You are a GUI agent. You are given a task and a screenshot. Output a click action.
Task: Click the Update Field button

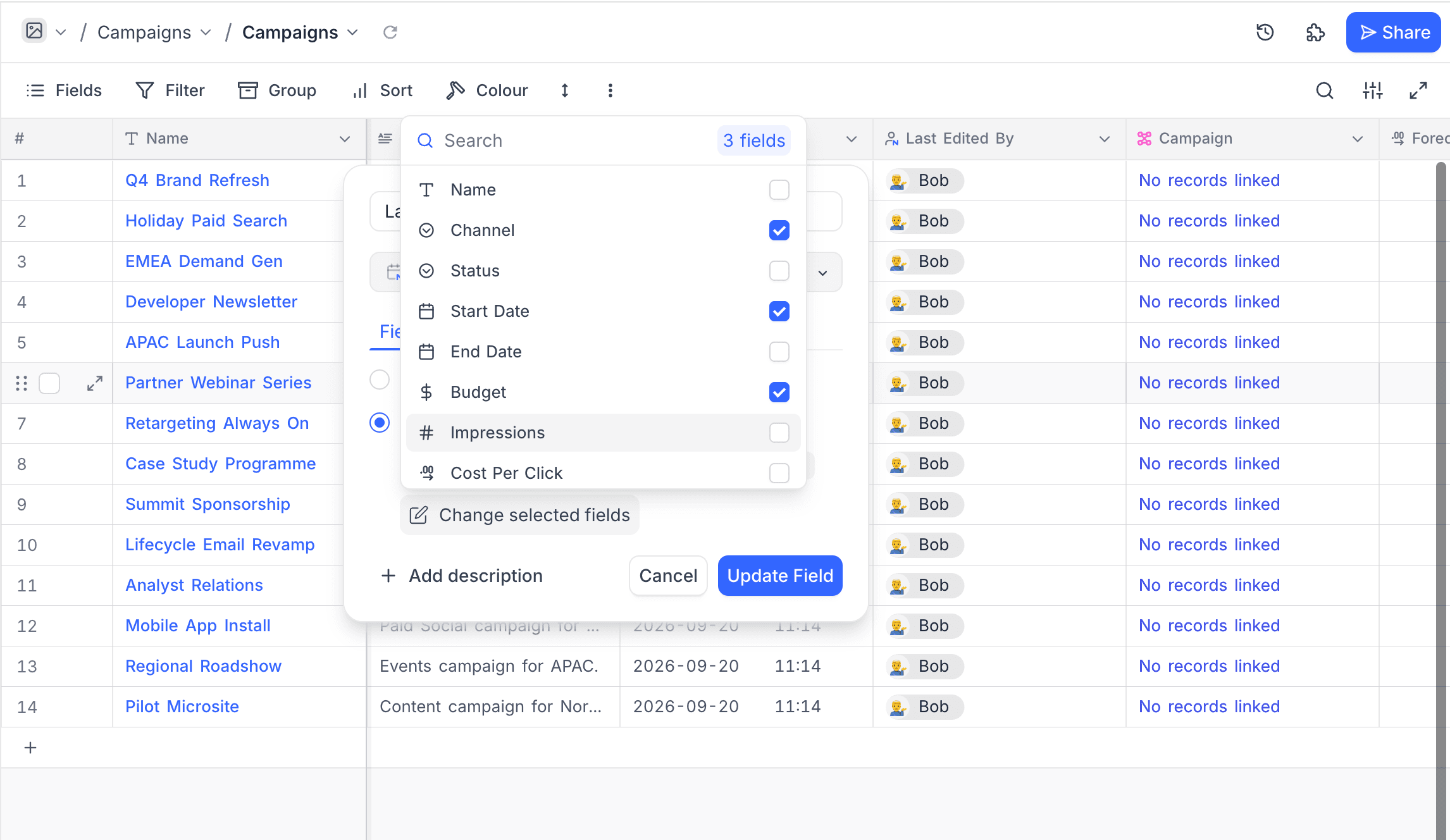click(780, 576)
